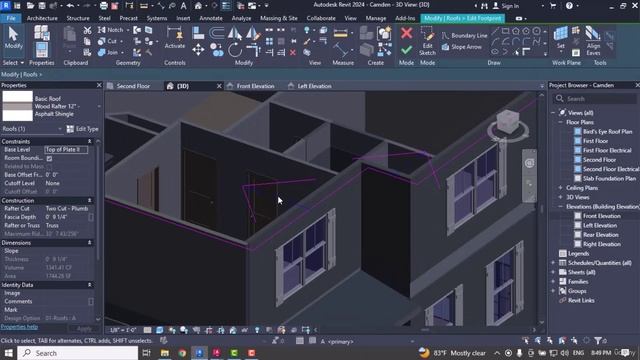640x360 pixels.
Task: Click the Activate controls icon
Action: point(175,38)
